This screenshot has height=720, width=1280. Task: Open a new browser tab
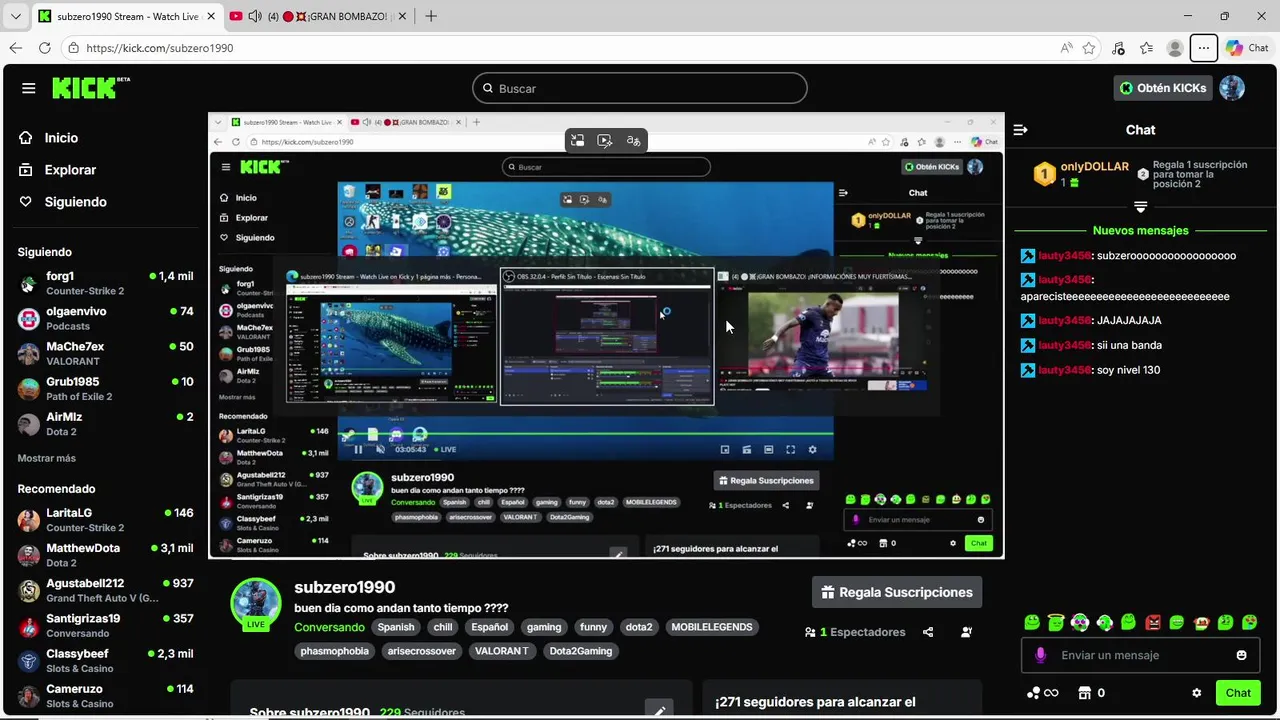click(431, 16)
